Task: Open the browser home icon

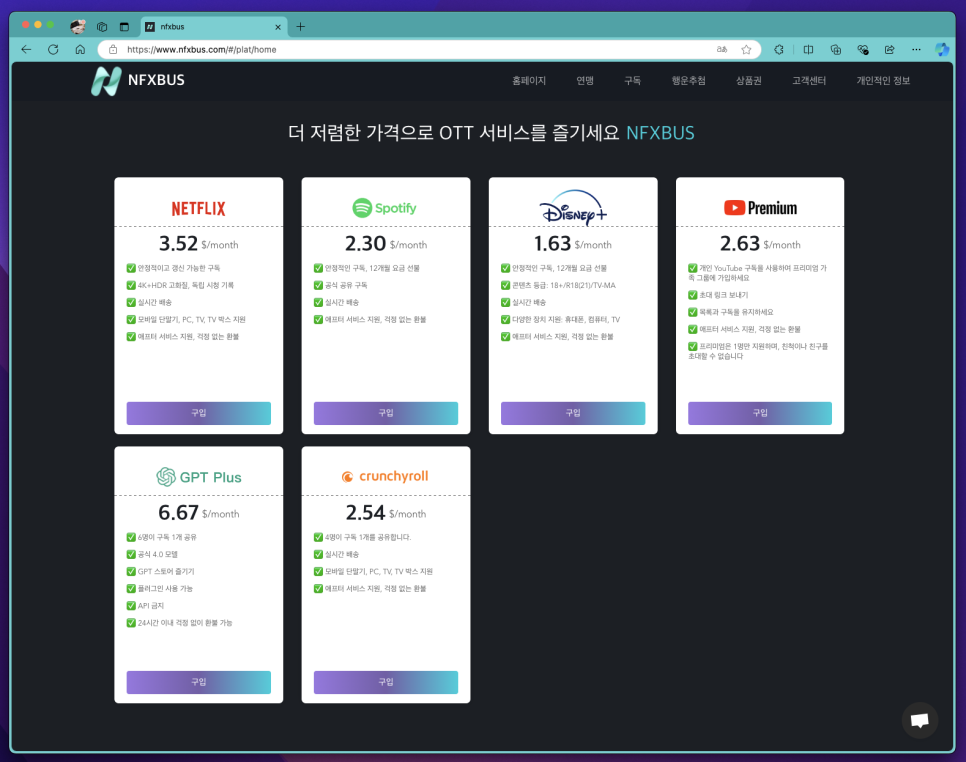Action: (80, 49)
